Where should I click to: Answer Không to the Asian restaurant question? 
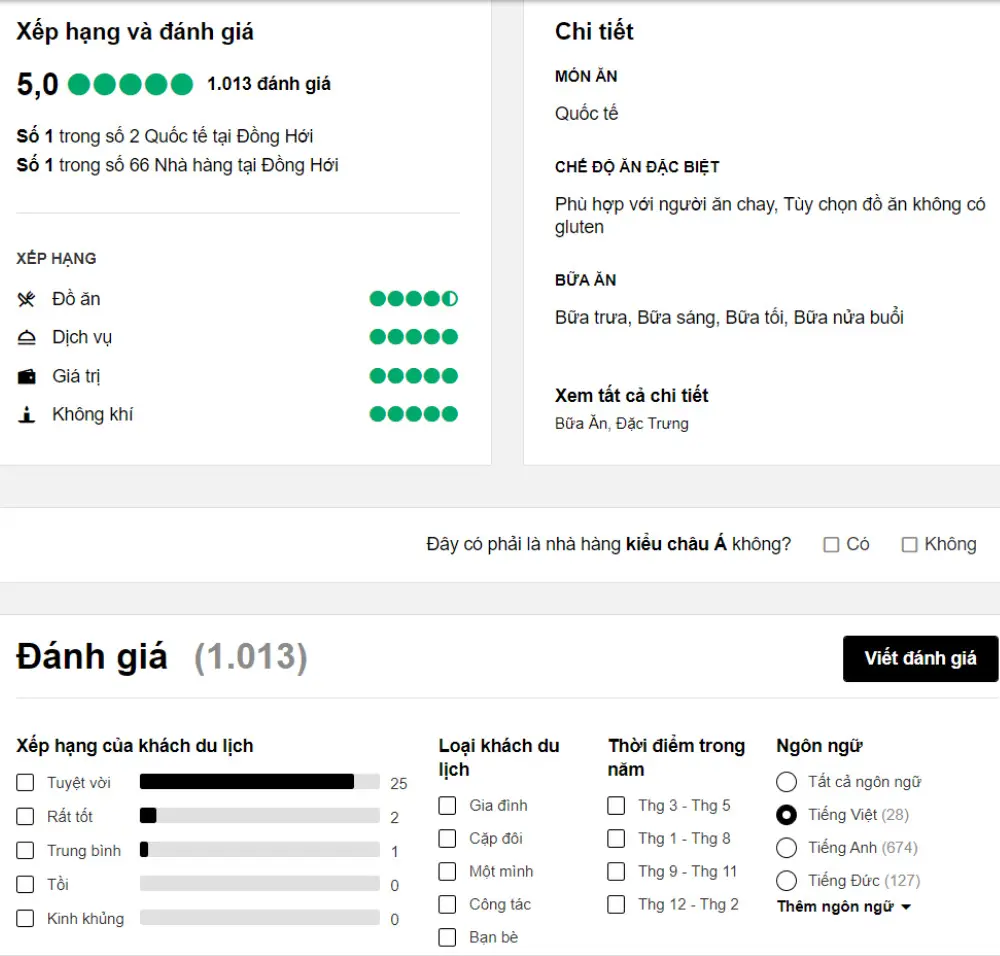(909, 545)
